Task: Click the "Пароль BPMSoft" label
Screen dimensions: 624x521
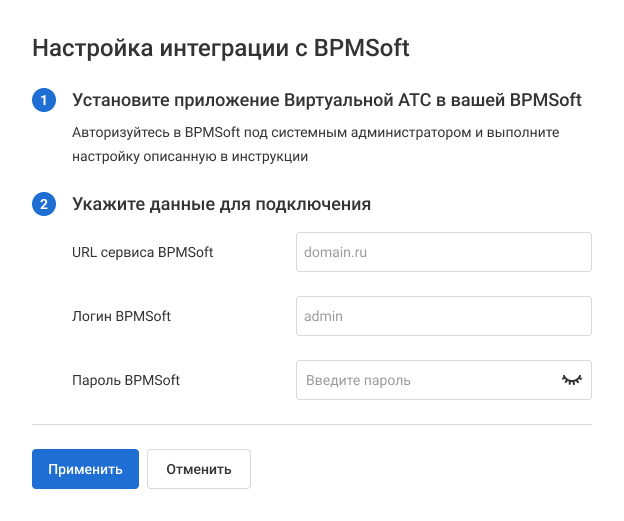Action: pyautogui.click(x=126, y=380)
